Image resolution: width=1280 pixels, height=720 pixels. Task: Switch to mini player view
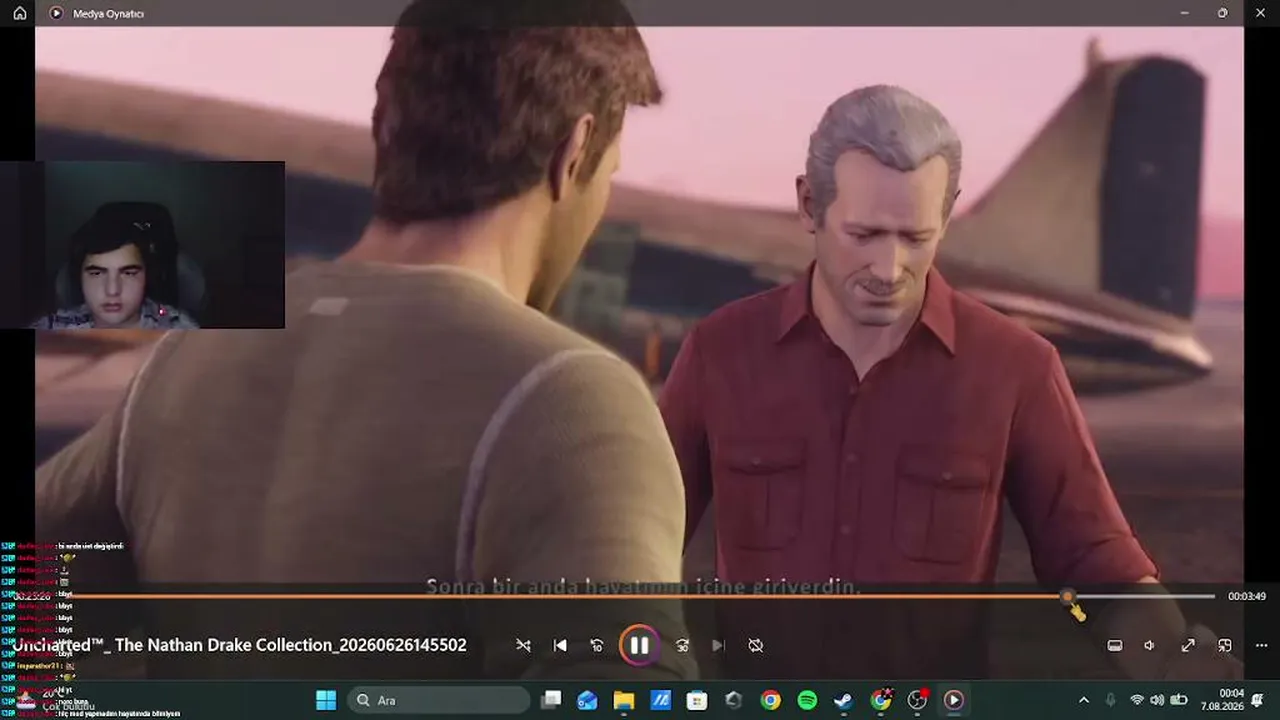(x=1224, y=645)
